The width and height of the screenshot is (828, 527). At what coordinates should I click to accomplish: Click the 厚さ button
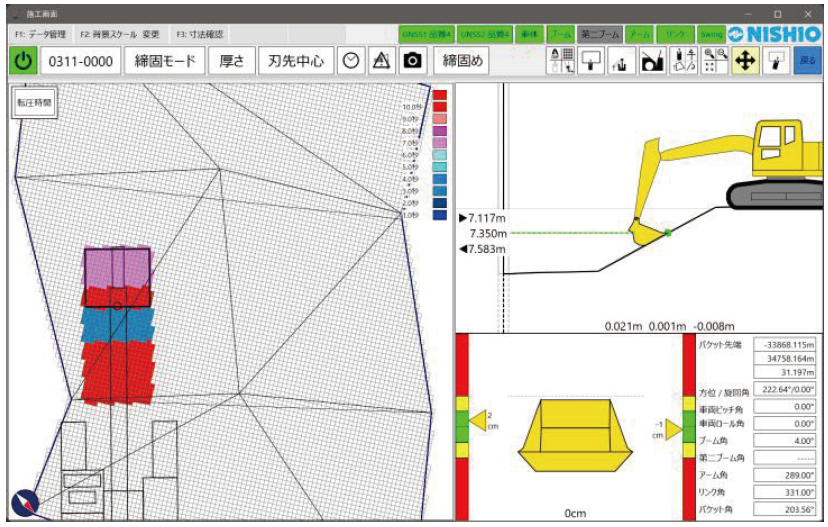click(232, 61)
